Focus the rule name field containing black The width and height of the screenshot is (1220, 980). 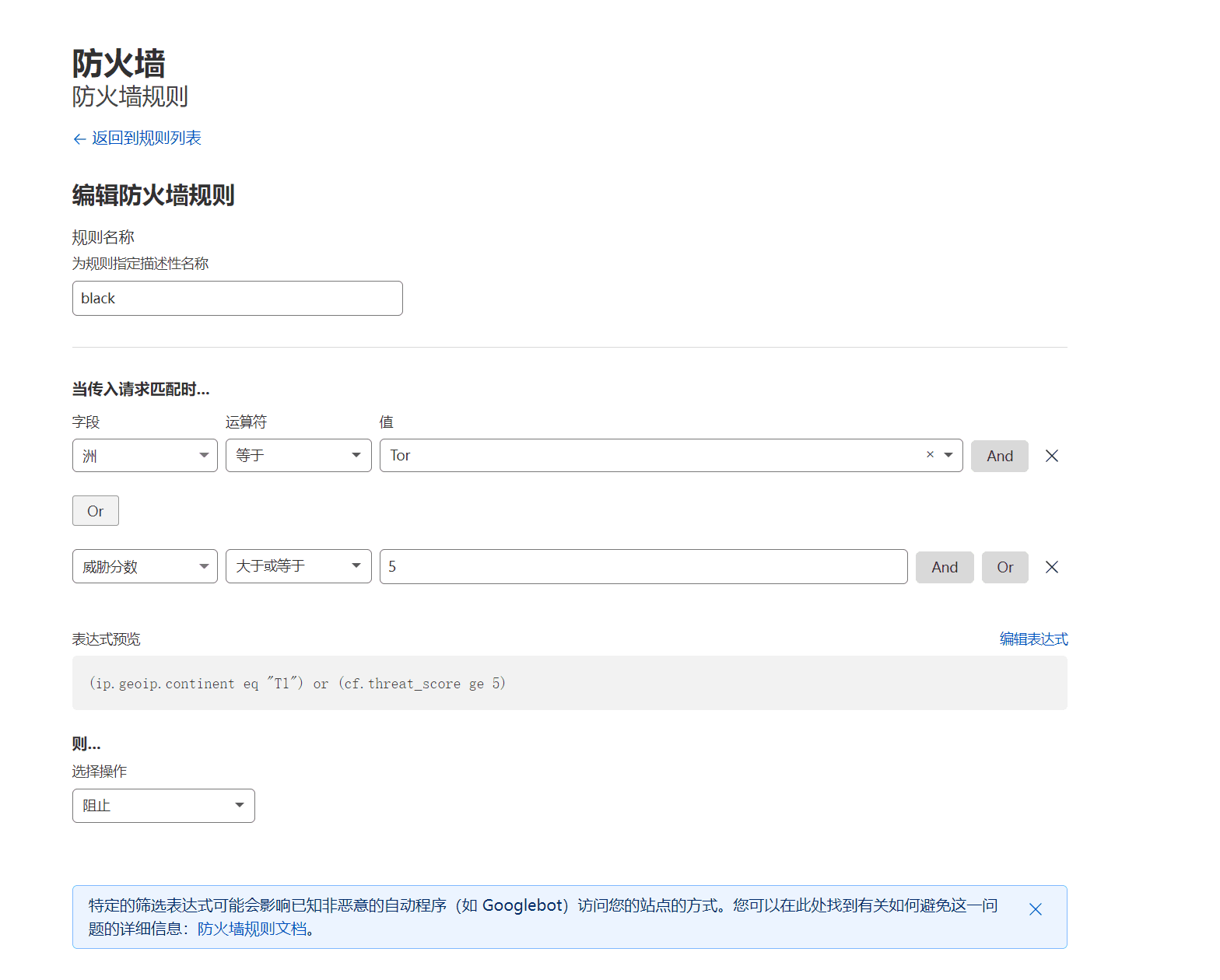237,299
